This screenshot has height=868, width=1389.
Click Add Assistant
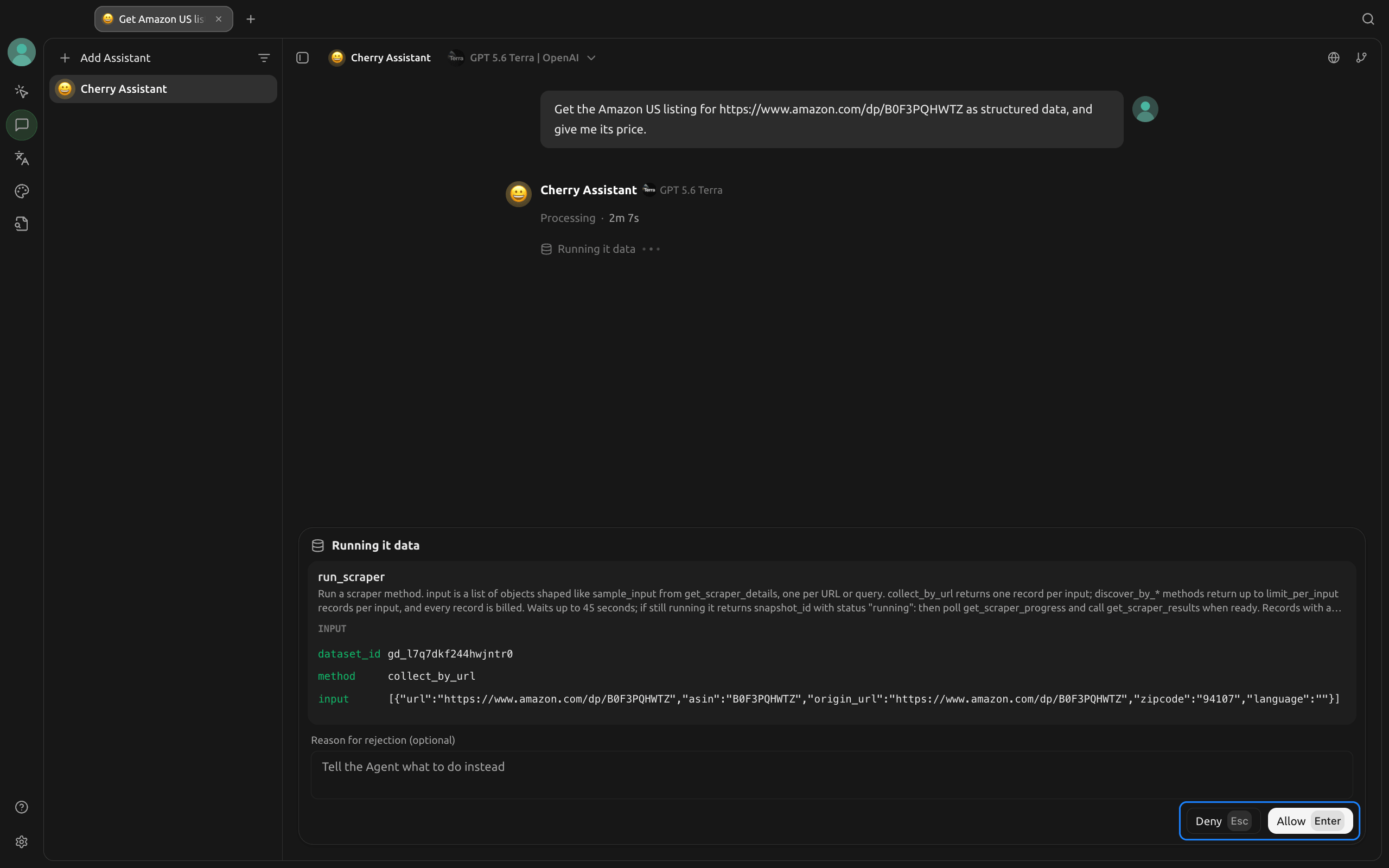pos(106,58)
